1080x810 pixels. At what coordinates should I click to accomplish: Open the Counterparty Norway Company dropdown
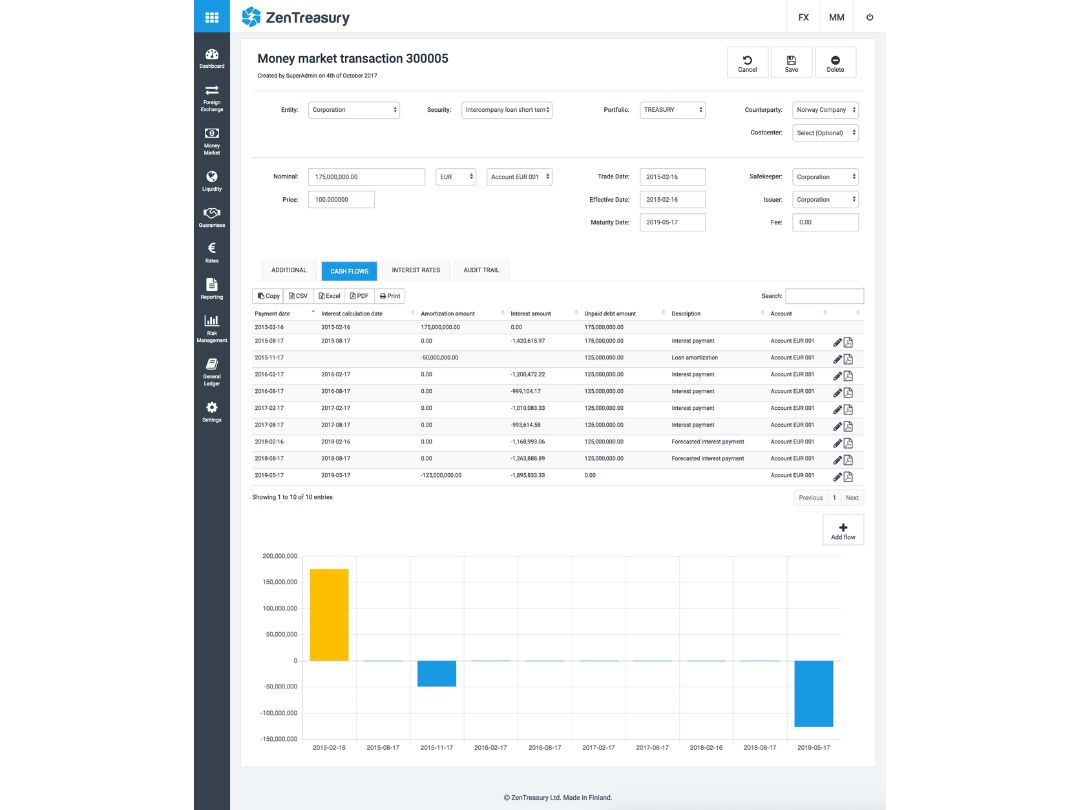[x=825, y=110]
